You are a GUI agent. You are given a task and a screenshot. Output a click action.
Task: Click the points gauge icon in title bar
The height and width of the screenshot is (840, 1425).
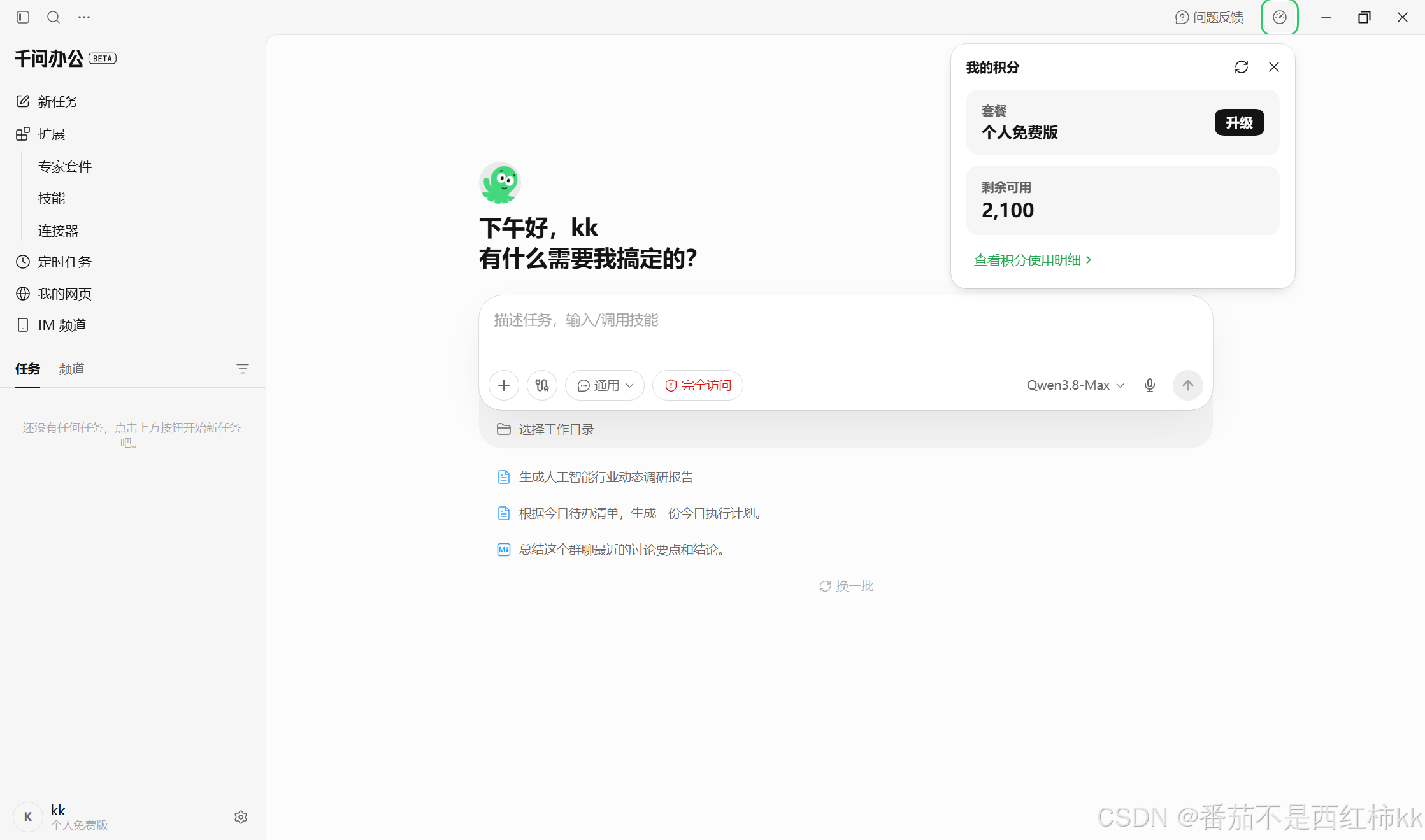point(1280,17)
